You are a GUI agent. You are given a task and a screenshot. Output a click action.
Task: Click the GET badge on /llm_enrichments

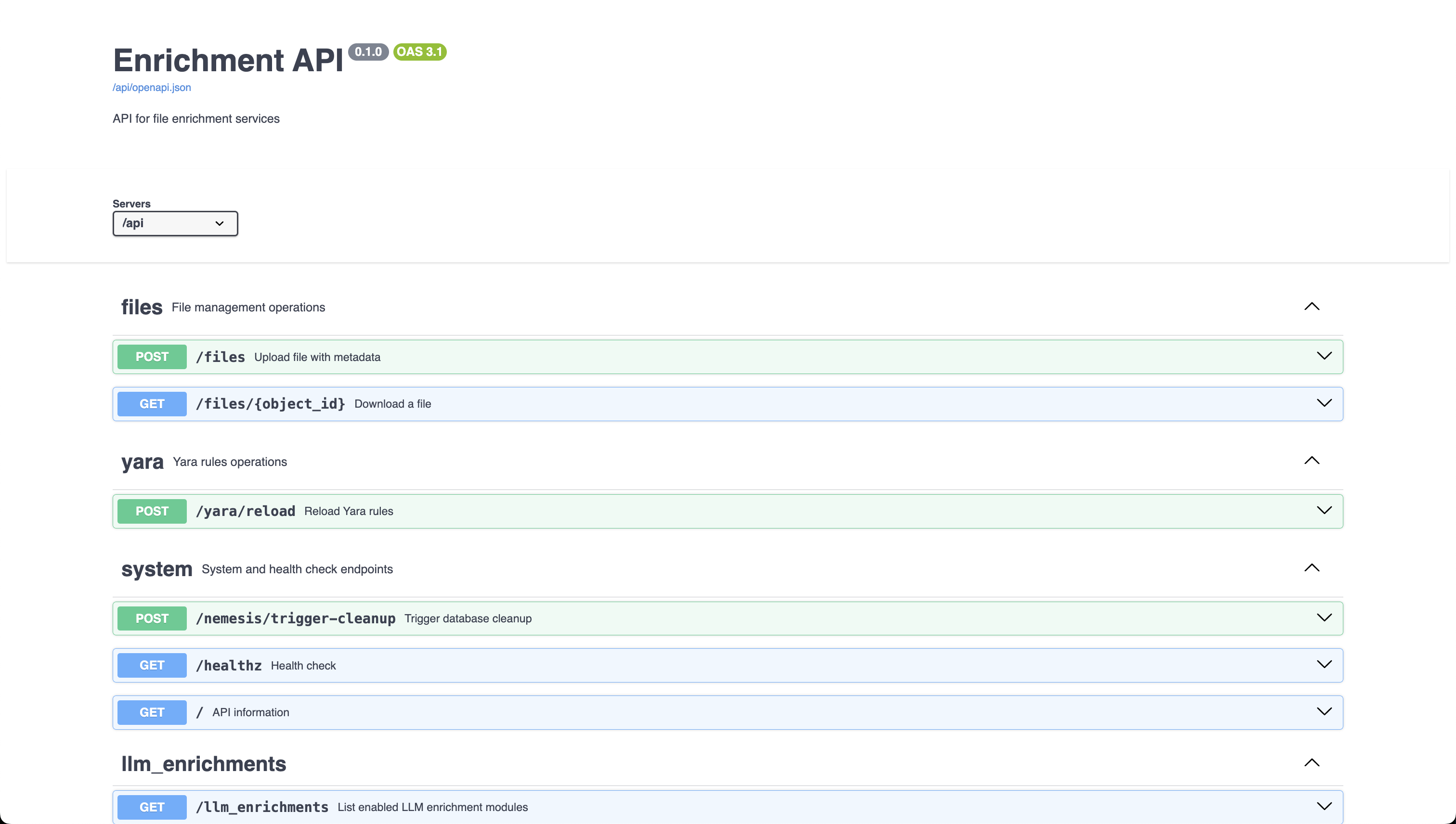click(x=151, y=807)
